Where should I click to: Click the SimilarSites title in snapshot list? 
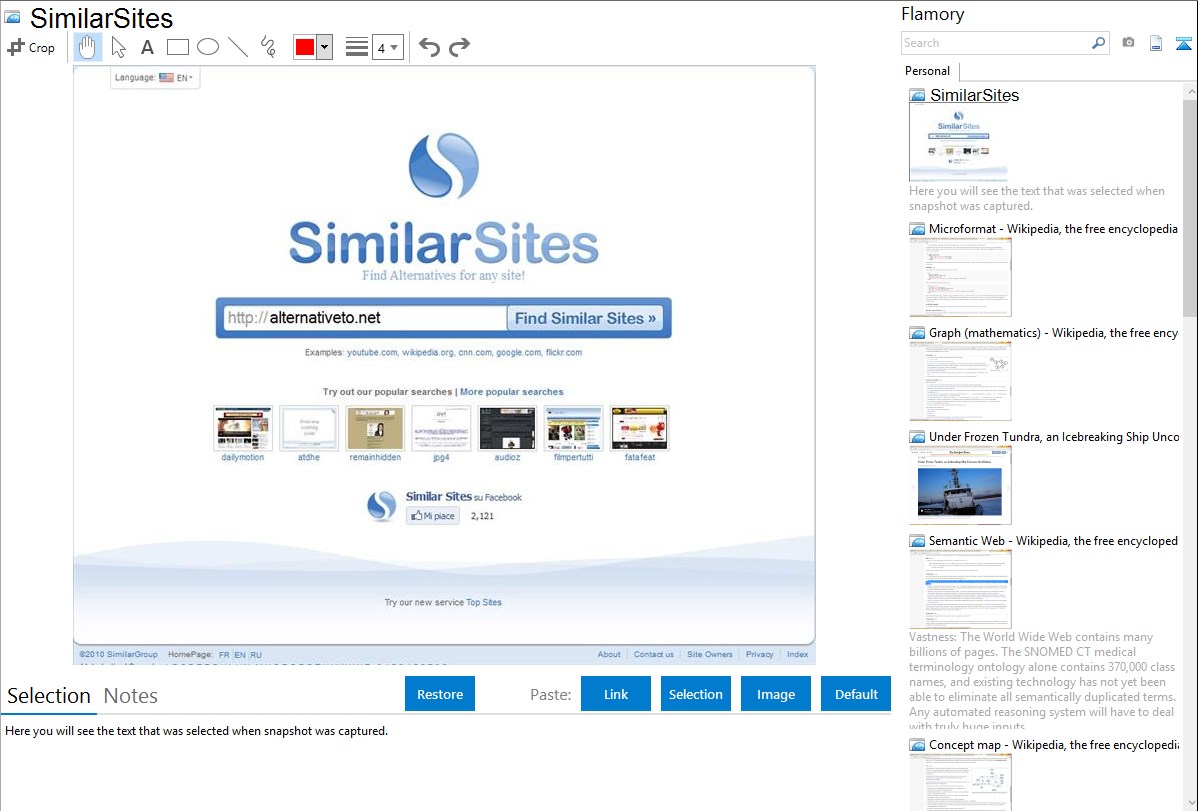[974, 96]
